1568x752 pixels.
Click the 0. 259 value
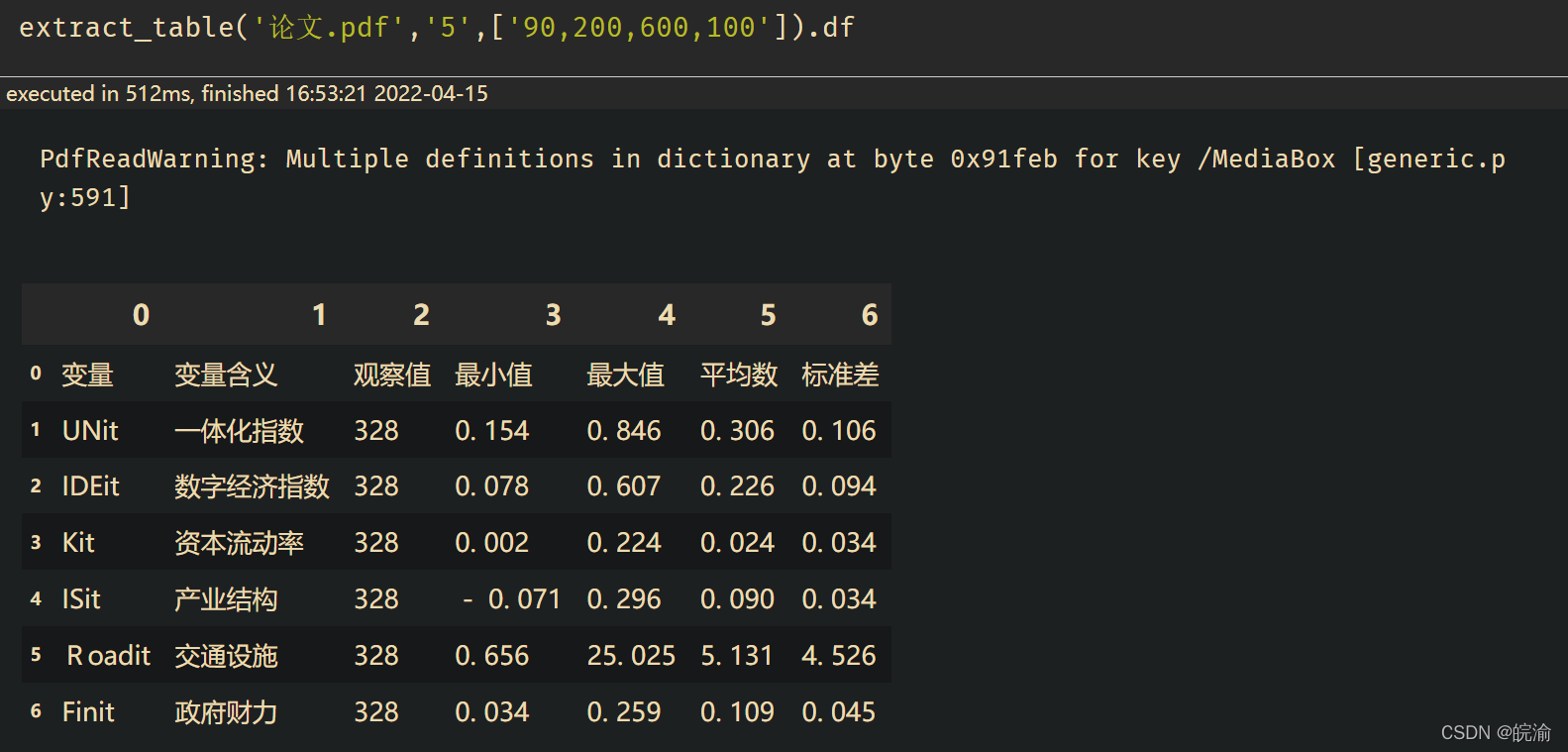pos(624,711)
